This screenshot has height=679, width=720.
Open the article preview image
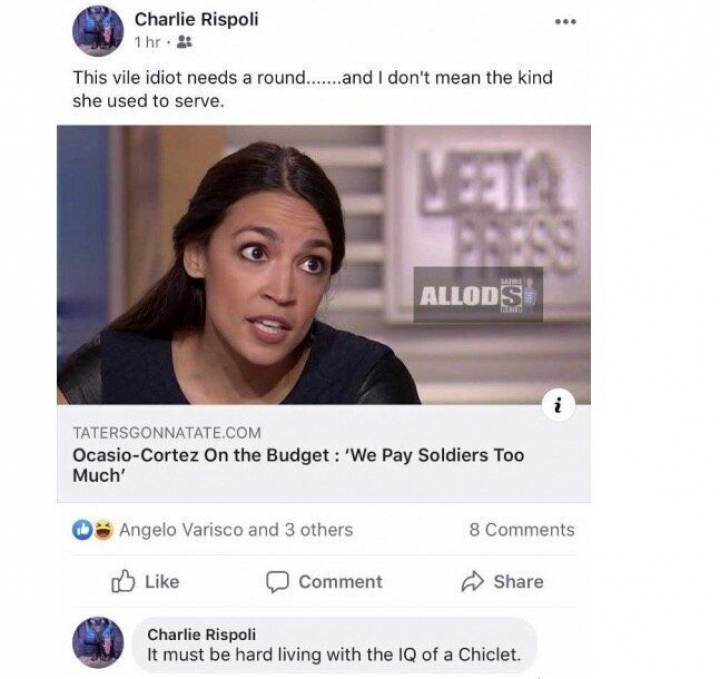point(324,265)
